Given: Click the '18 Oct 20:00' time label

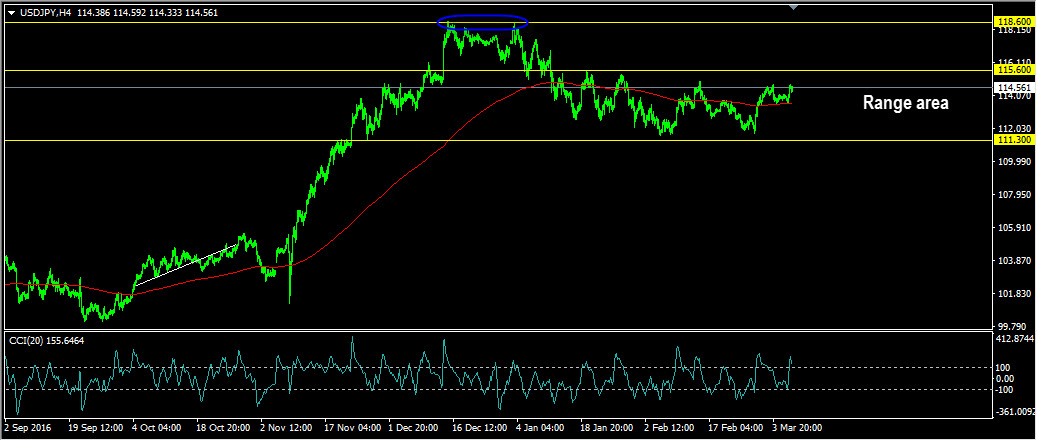Looking at the screenshot, I should point(224,428).
